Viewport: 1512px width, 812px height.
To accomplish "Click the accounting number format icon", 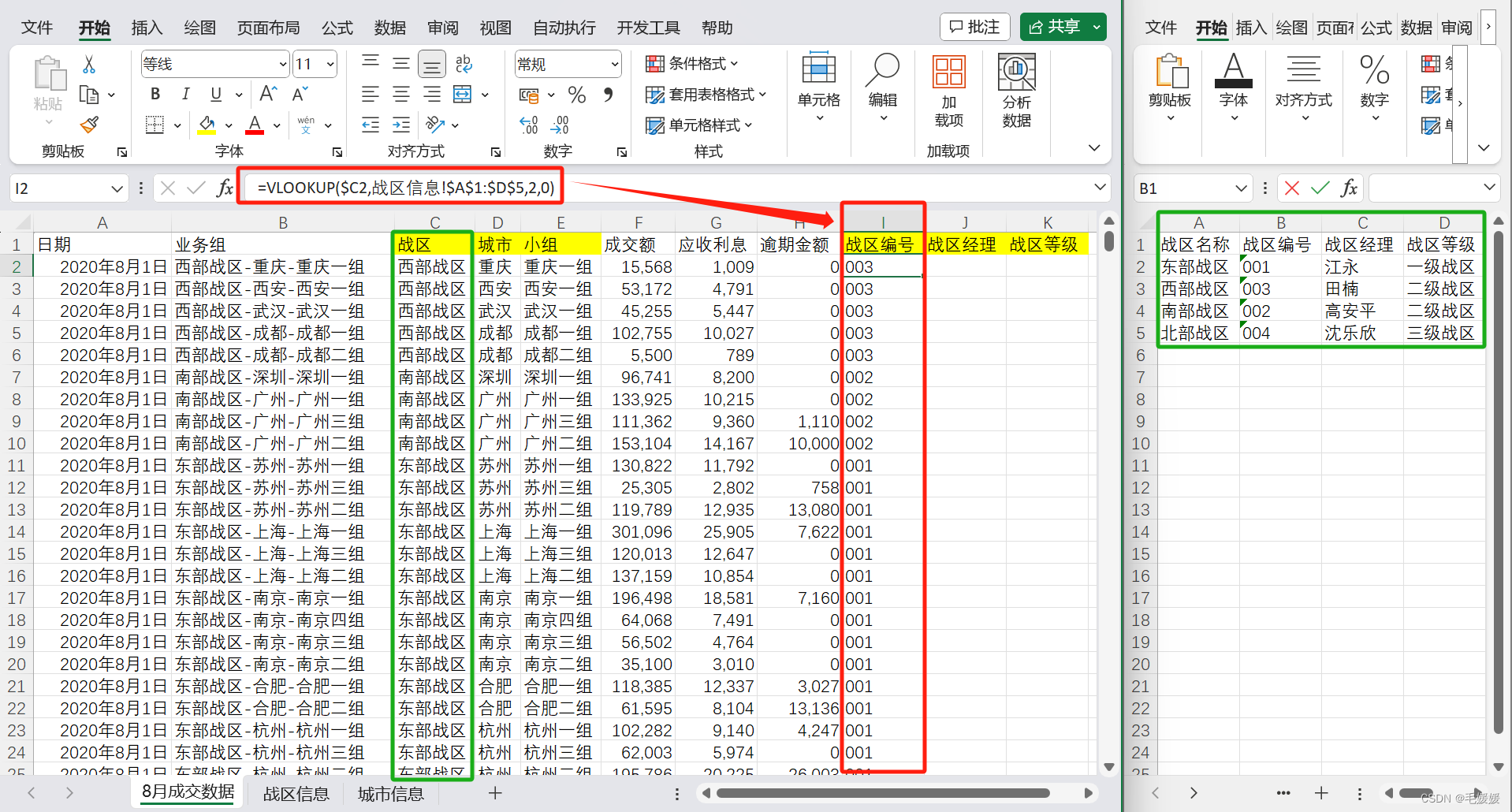I will tap(529, 95).
